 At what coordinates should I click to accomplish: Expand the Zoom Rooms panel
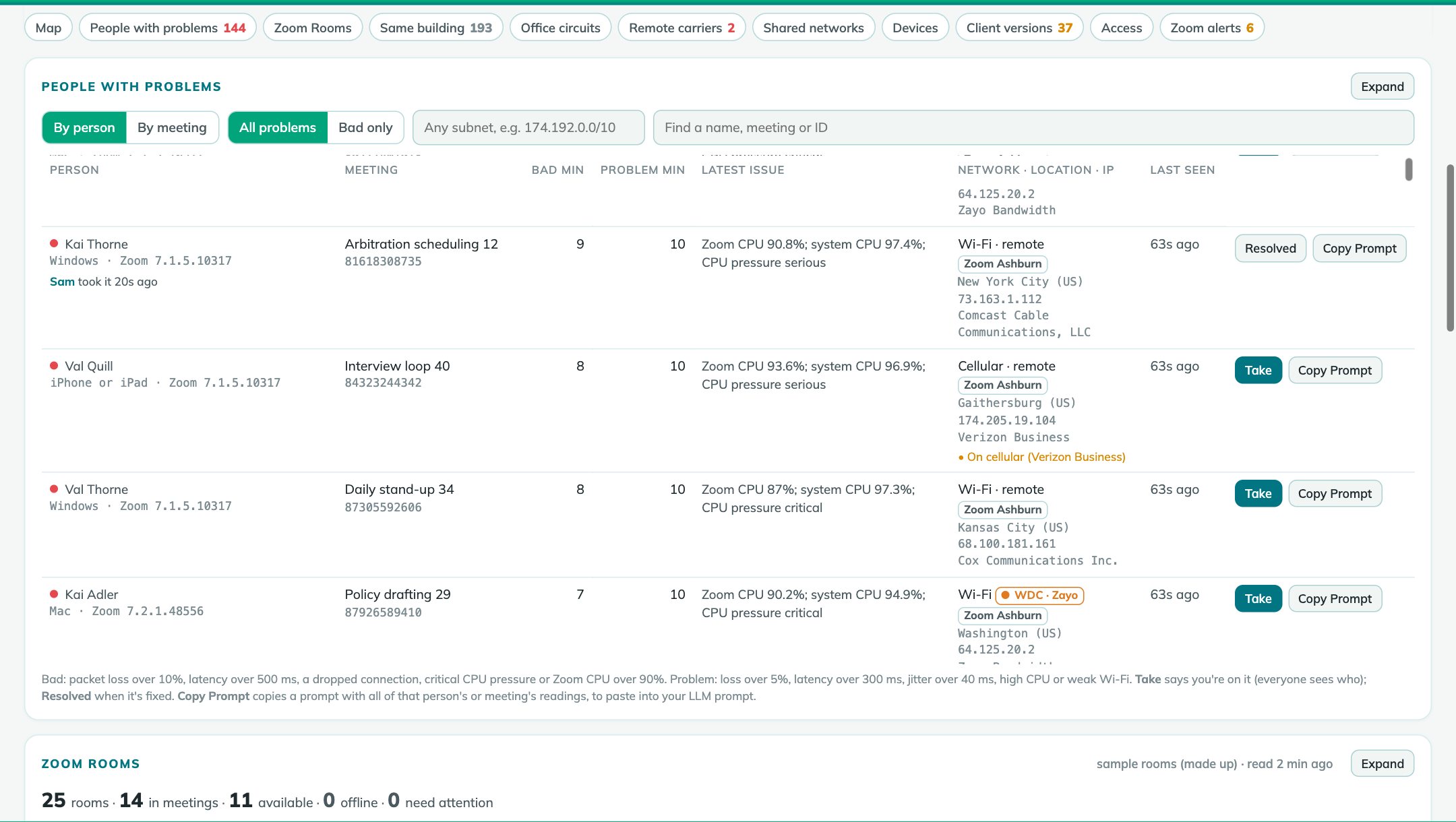click(1383, 763)
